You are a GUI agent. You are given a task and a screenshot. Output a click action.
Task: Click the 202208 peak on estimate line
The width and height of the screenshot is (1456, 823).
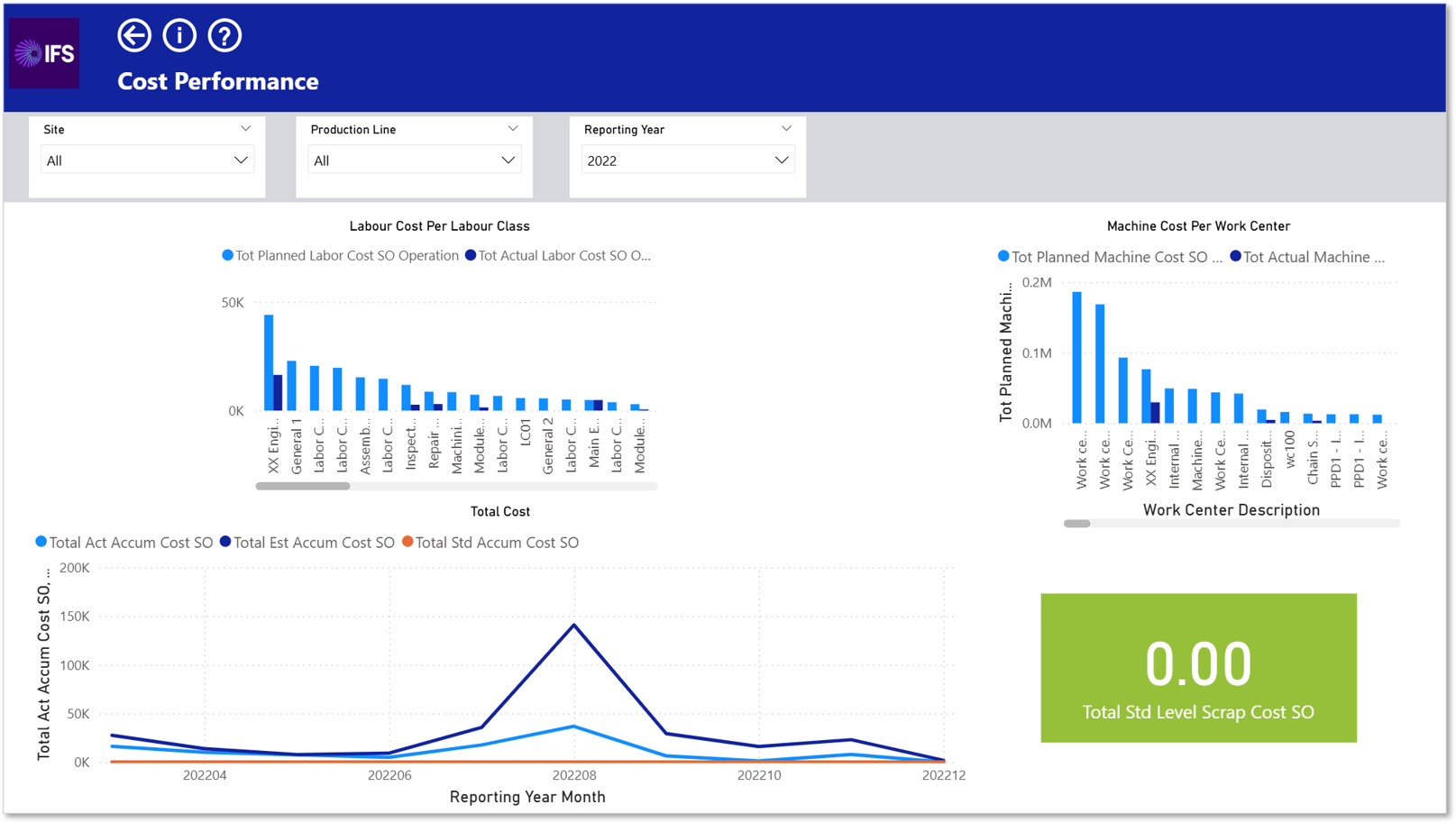click(574, 625)
